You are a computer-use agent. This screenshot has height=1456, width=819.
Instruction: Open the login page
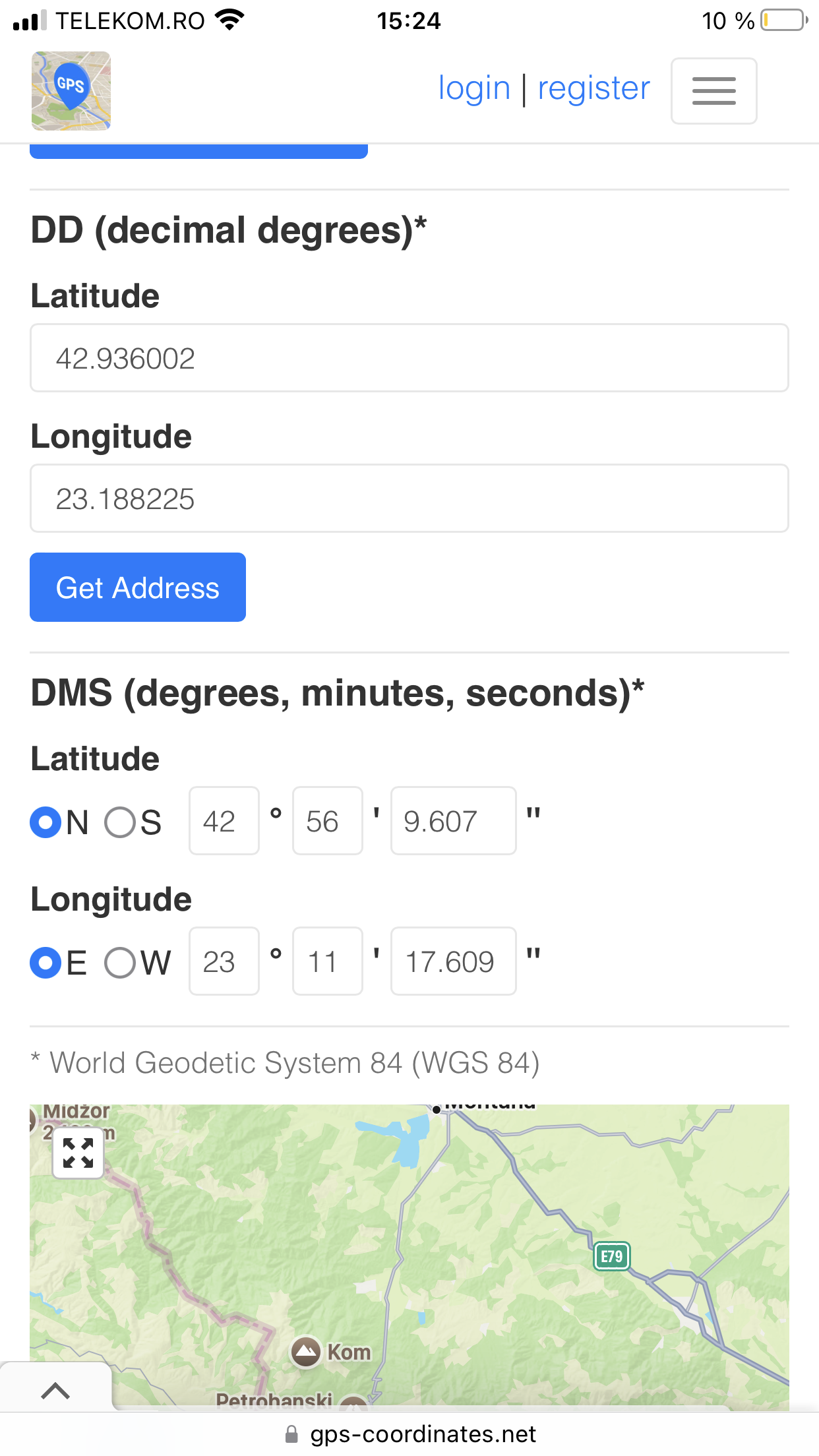[474, 88]
